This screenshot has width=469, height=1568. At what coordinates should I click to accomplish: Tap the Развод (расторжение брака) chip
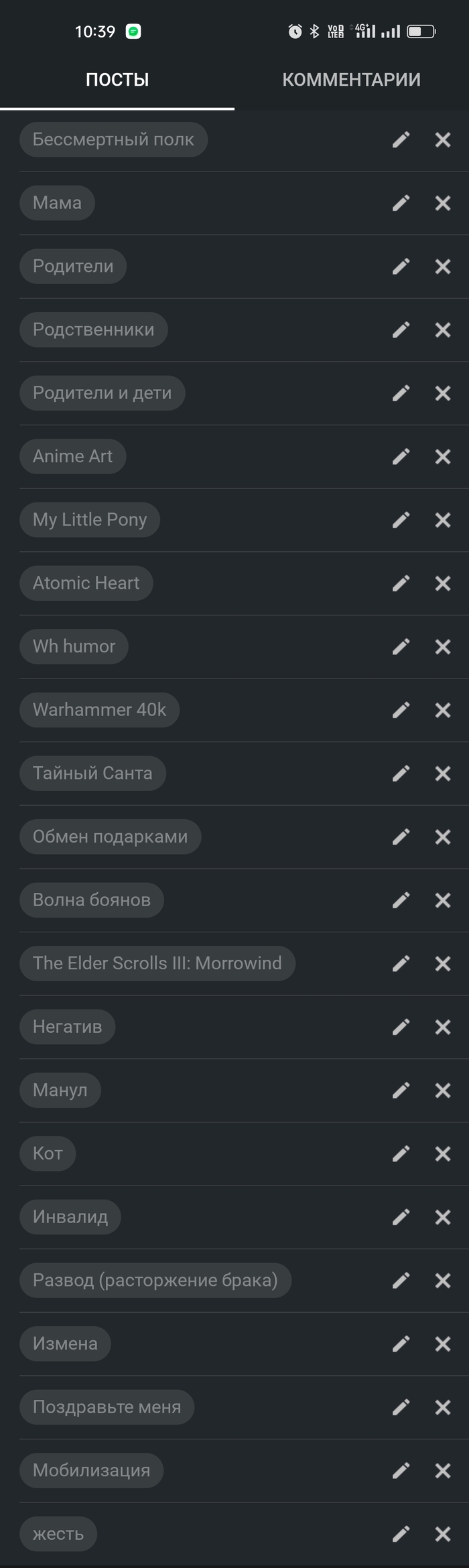pos(155,1280)
